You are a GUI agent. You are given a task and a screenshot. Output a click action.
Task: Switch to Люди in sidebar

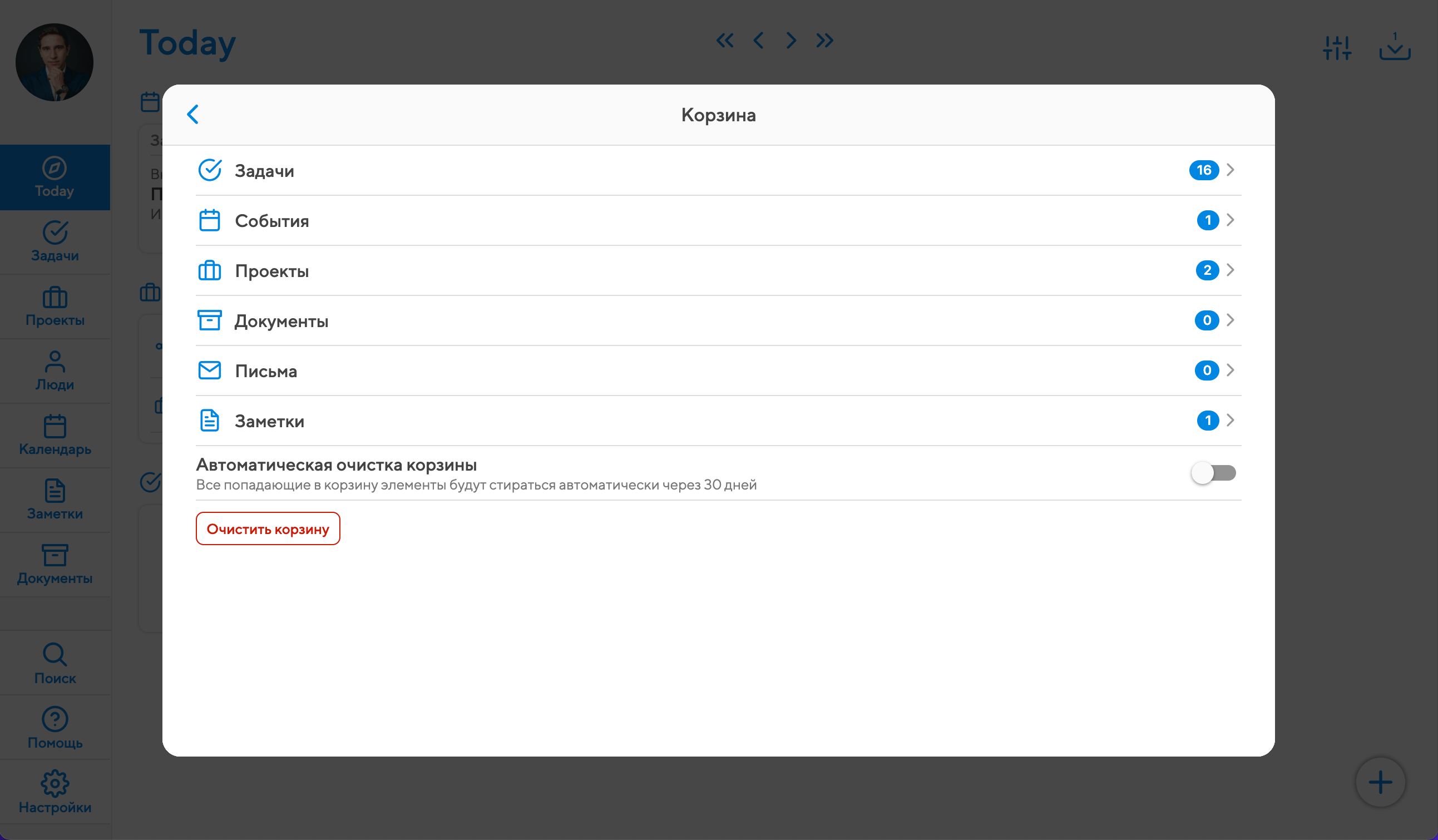pos(55,370)
